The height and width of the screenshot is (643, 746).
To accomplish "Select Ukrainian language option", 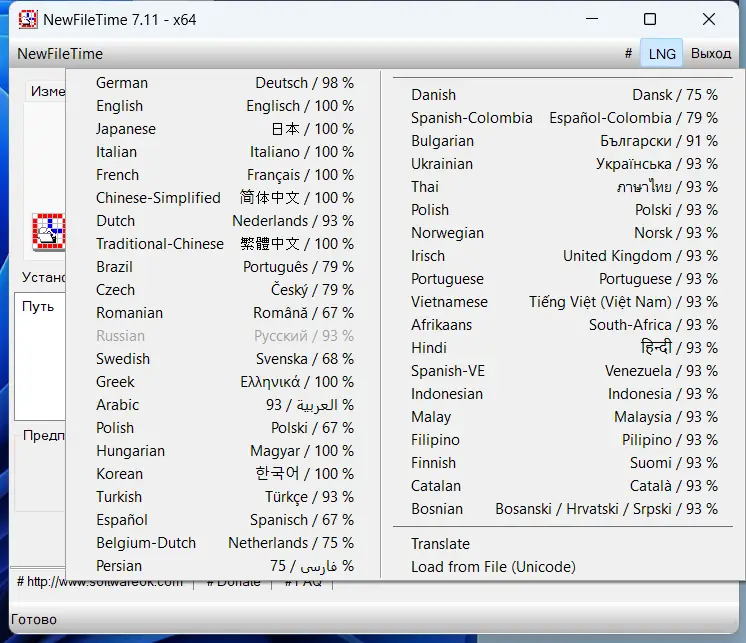I will coord(563,164).
